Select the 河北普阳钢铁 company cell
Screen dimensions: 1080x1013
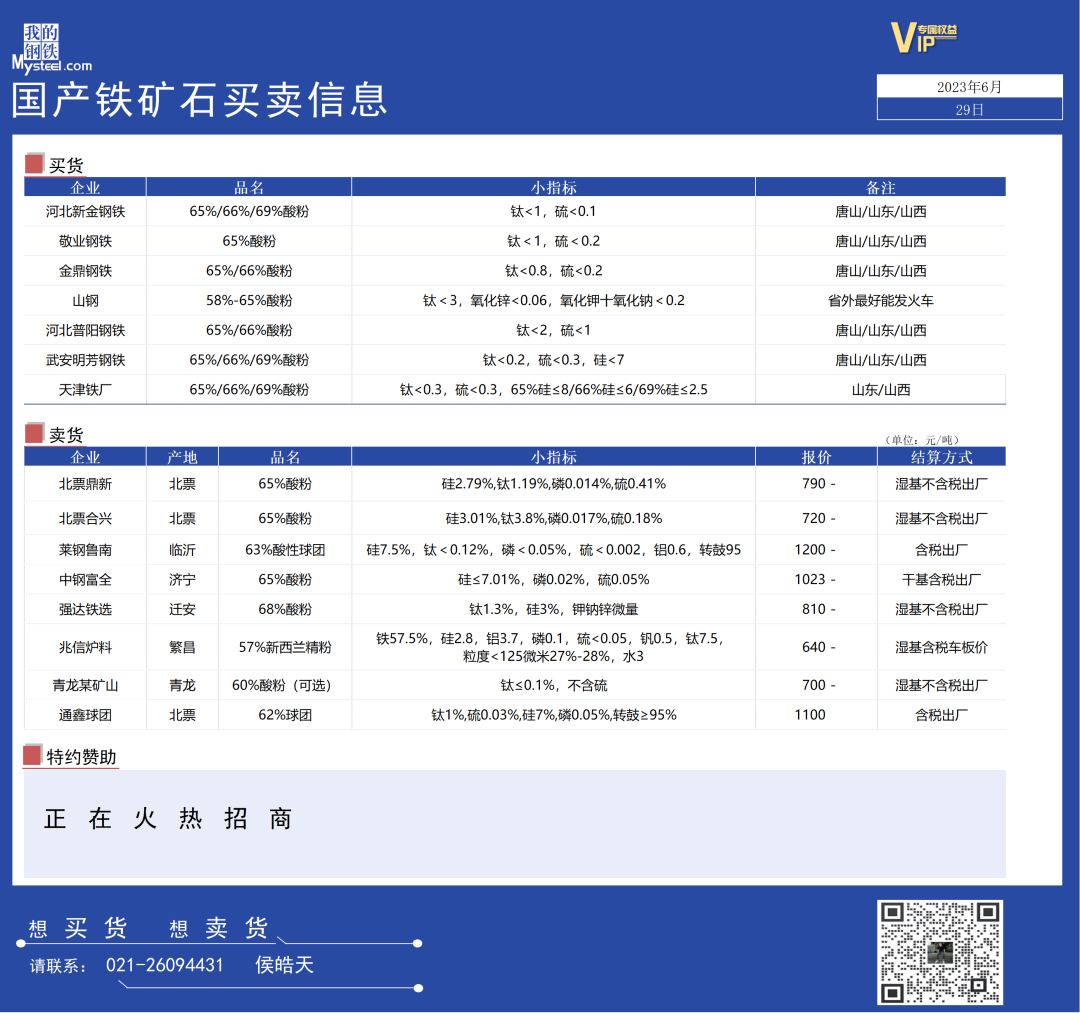[85, 330]
